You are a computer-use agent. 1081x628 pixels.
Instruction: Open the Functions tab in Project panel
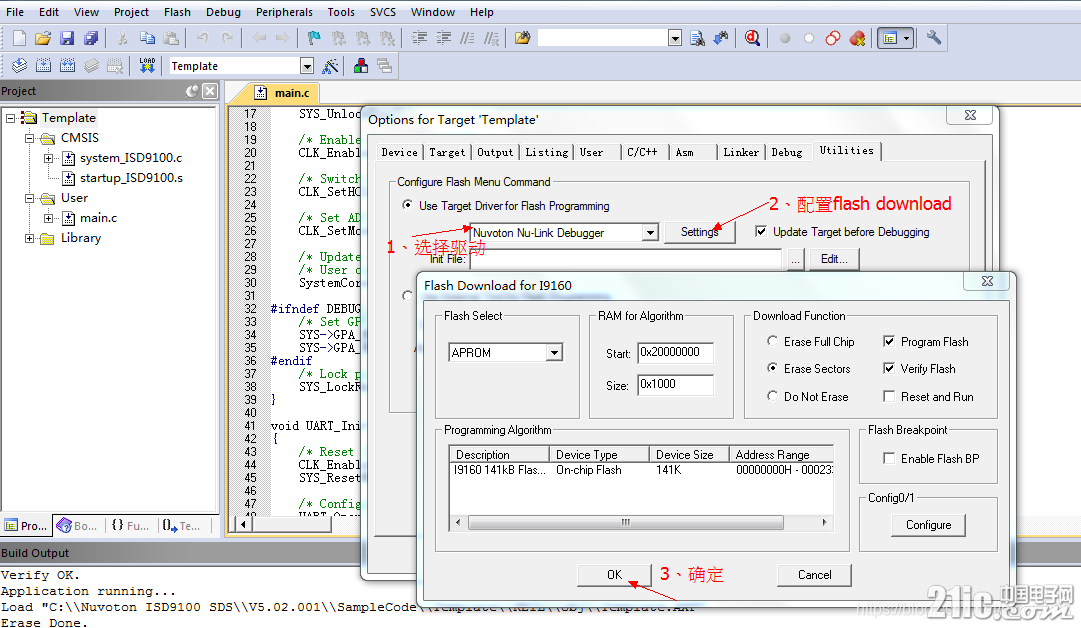click(129, 525)
